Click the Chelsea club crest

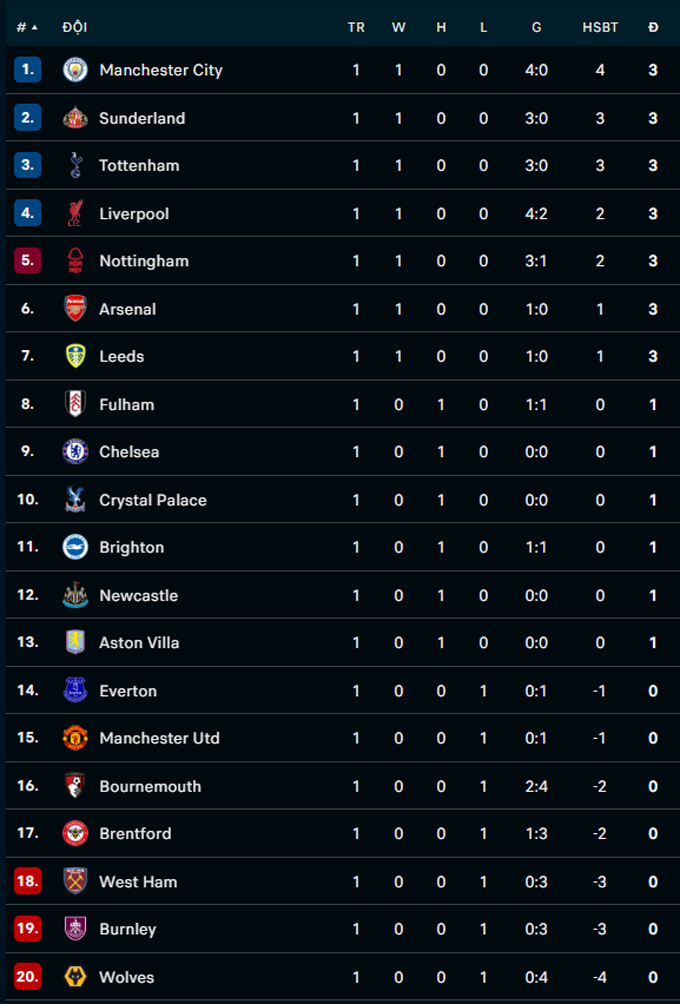point(75,451)
